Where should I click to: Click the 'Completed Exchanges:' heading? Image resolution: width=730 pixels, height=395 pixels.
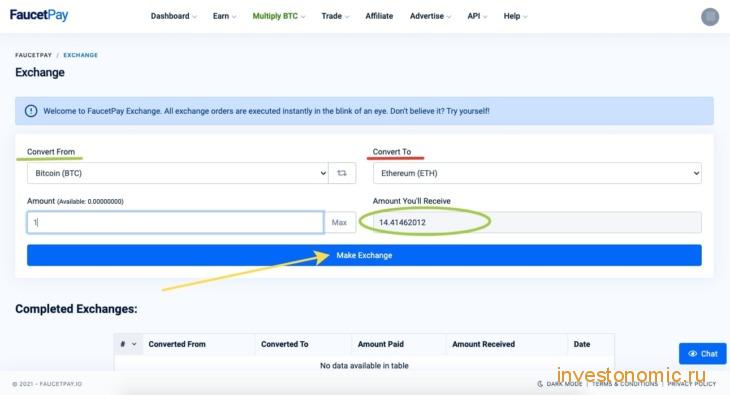tap(76, 309)
